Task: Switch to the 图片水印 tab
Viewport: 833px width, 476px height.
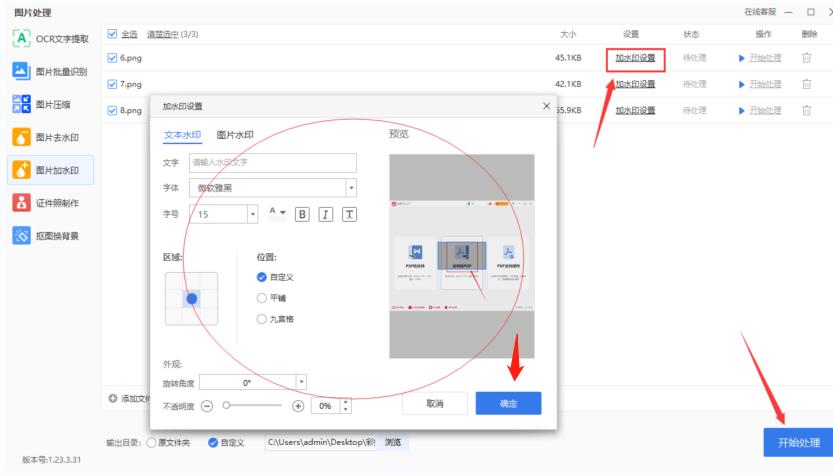Action: (235, 134)
